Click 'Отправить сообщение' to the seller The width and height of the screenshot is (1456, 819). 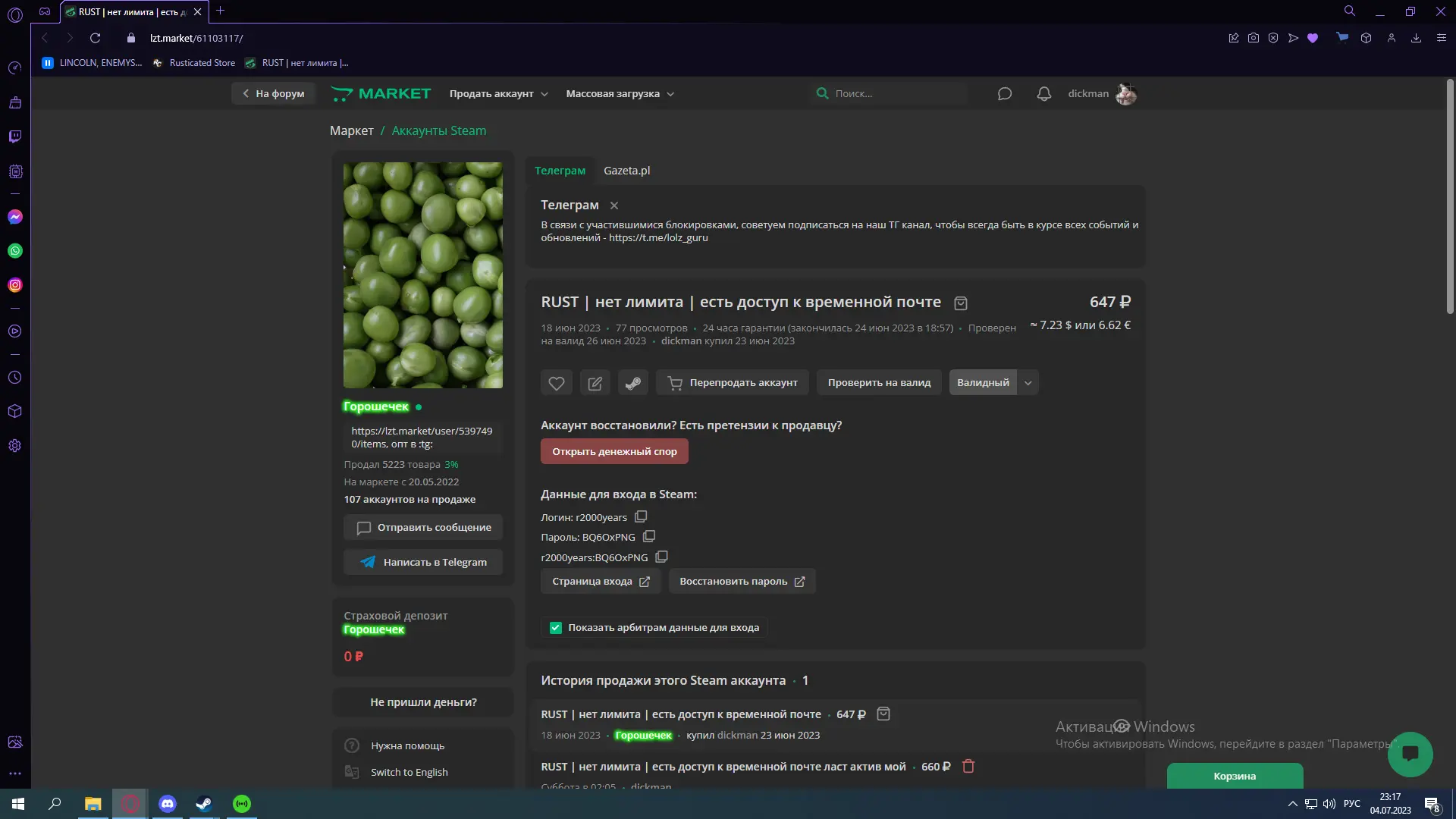pyautogui.click(x=423, y=528)
